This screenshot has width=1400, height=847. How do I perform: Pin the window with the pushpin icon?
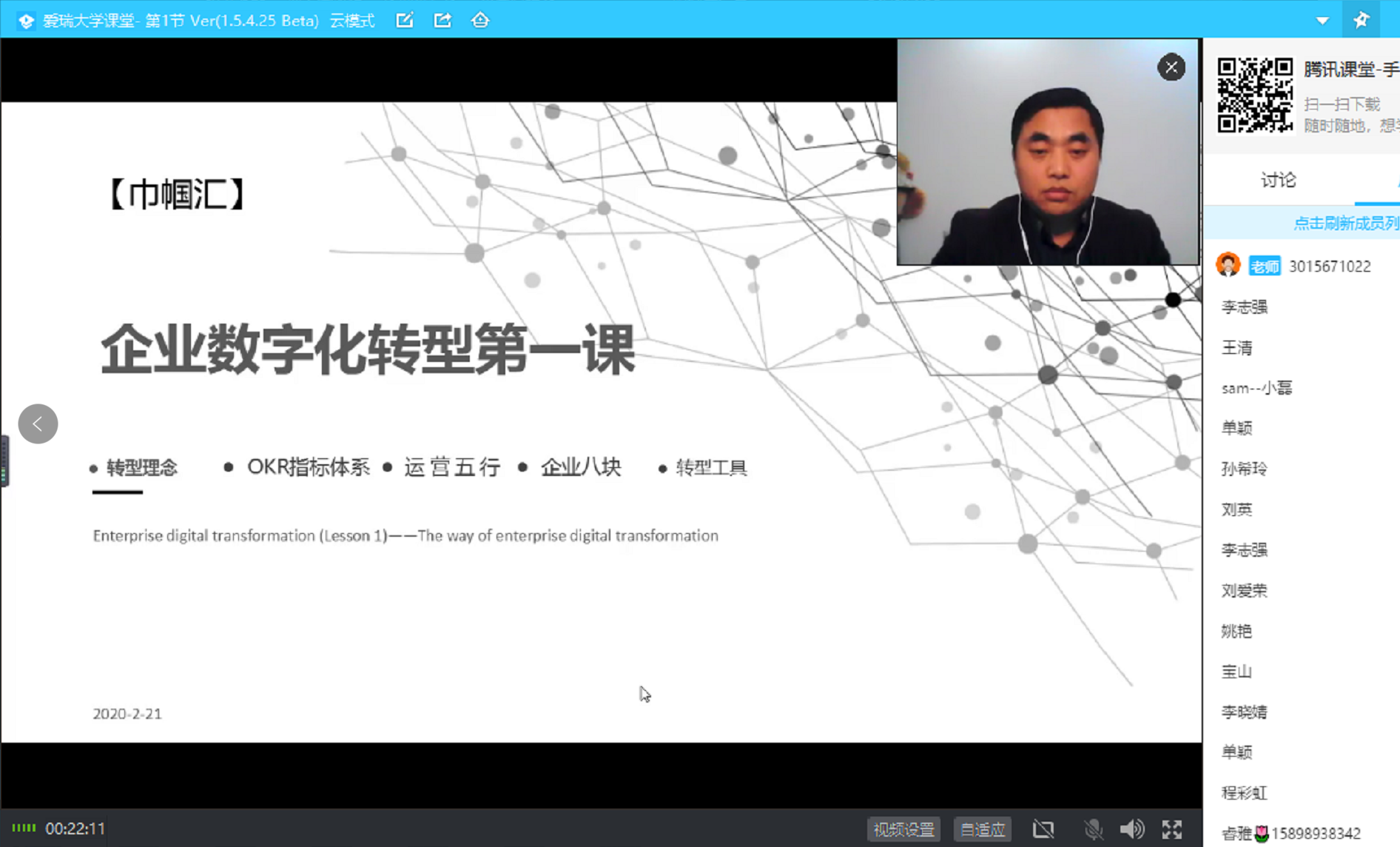[x=1362, y=20]
